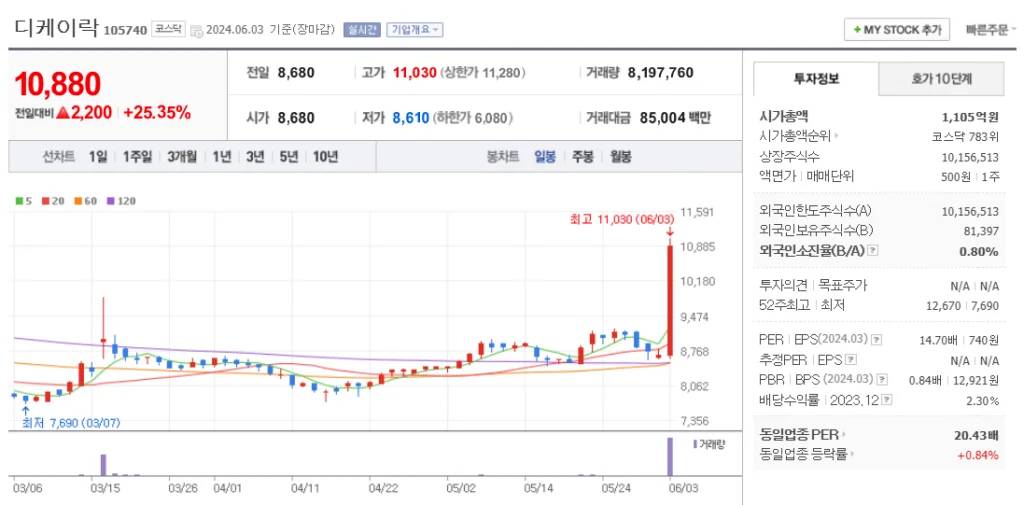The height and width of the screenshot is (505, 1024).
Task: Click the arrow icon beside 동일업종 PER
Action: 844,434
